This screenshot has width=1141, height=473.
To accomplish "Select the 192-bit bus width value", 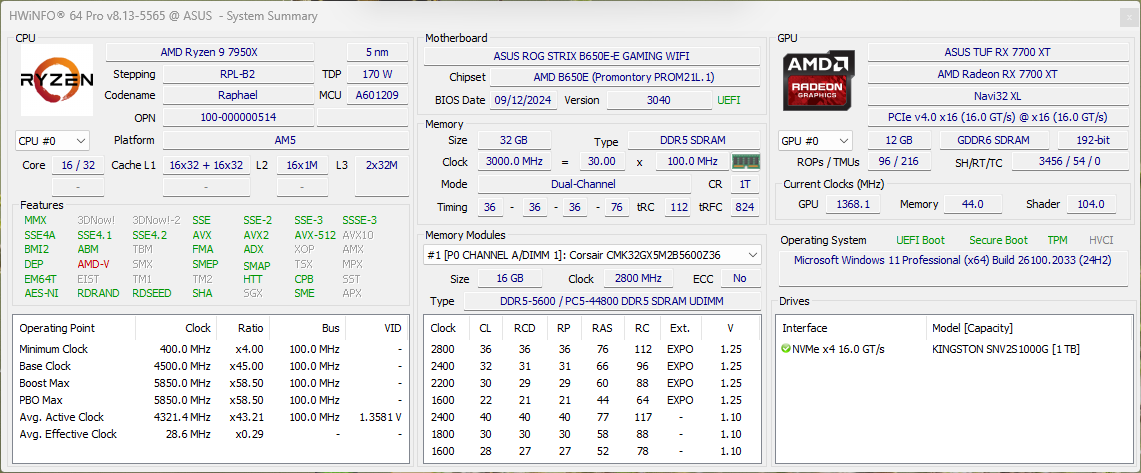I will pyautogui.click(x=1093, y=141).
